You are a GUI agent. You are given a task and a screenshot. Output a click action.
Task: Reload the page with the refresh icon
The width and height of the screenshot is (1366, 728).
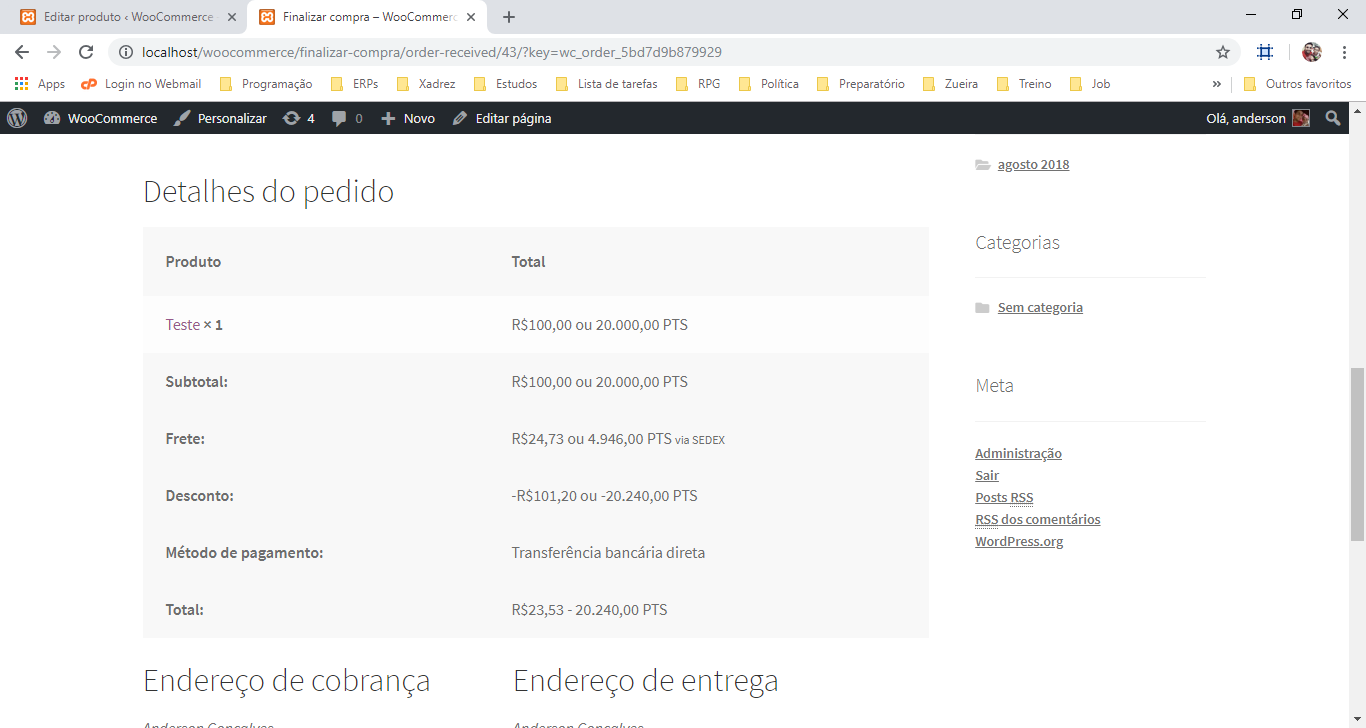86,52
